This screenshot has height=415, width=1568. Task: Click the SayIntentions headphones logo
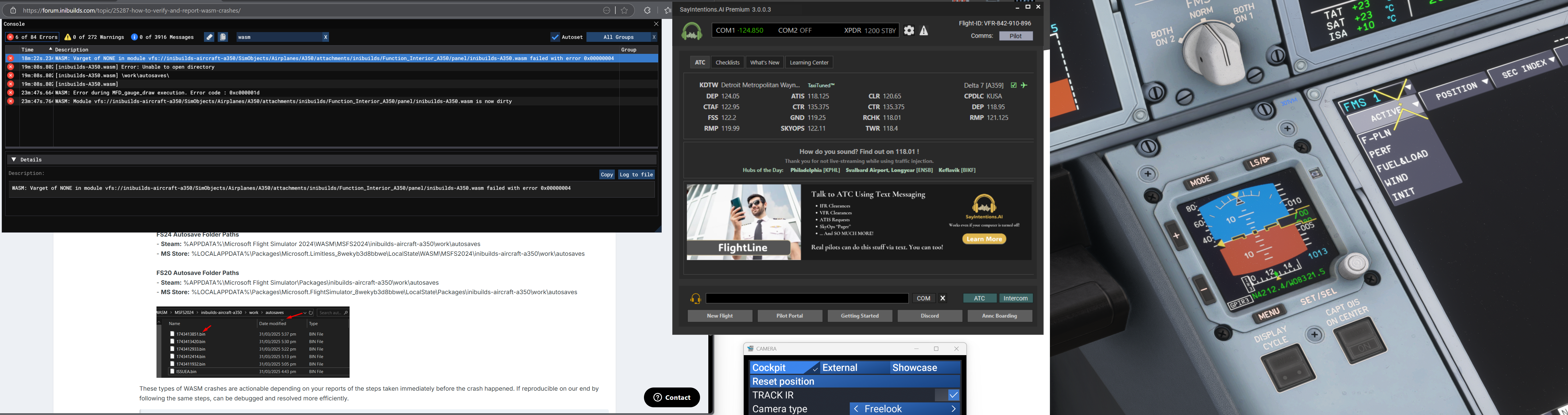(691, 31)
